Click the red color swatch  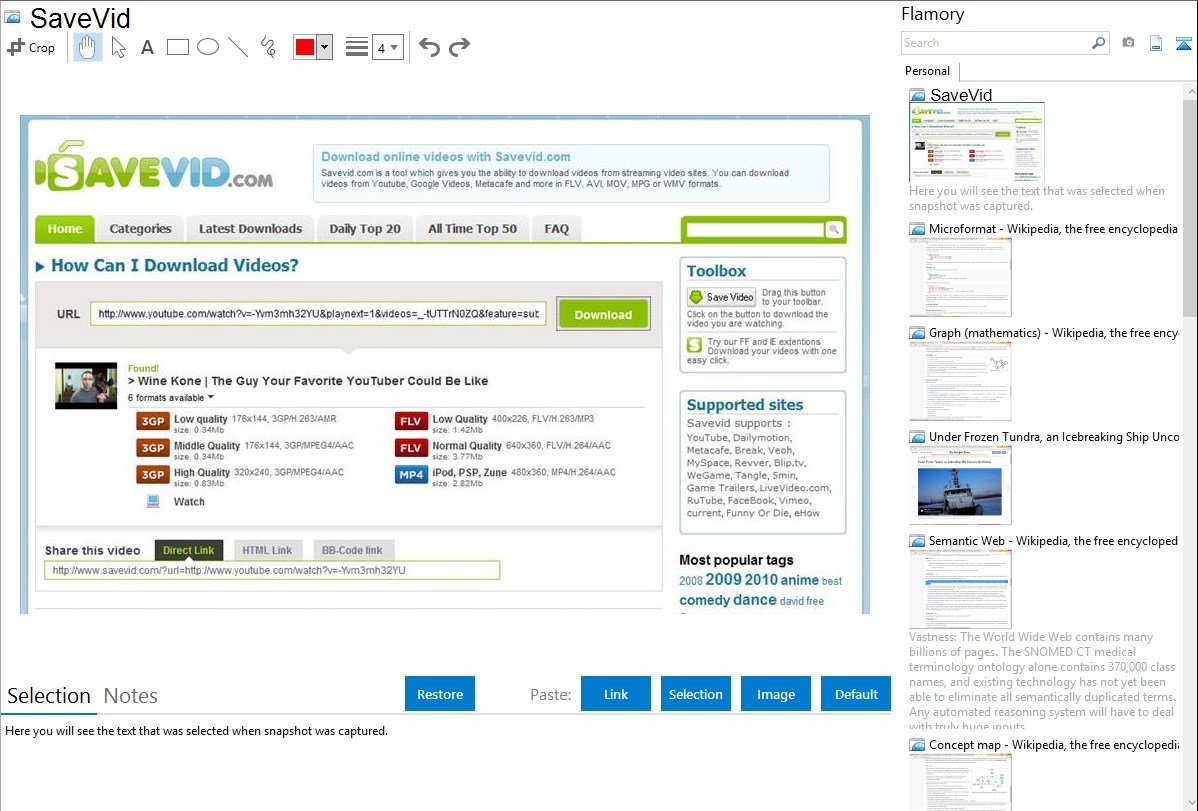click(x=305, y=47)
